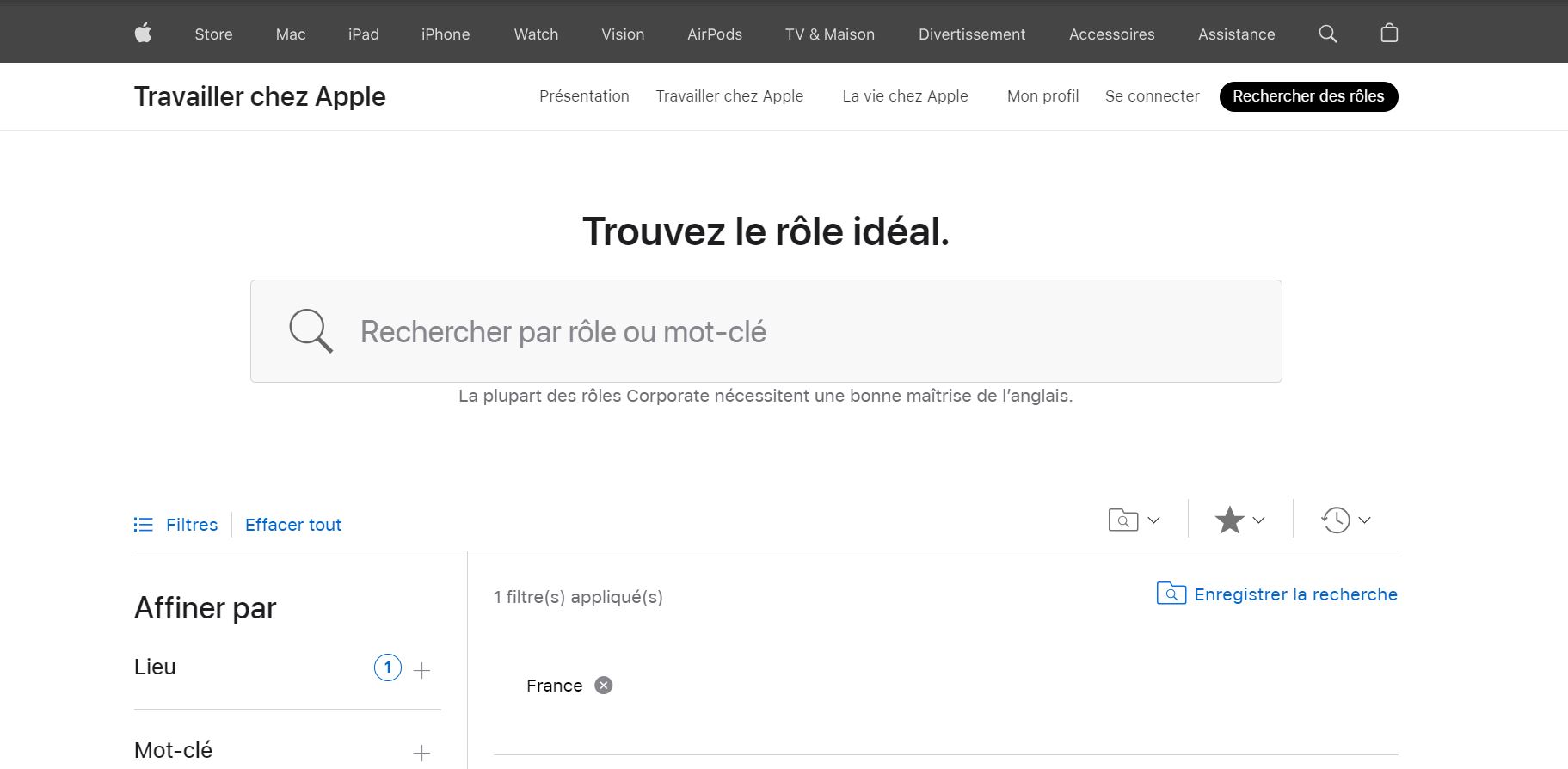
Task: Open the search magnifier in top navigation
Action: pos(1327,34)
